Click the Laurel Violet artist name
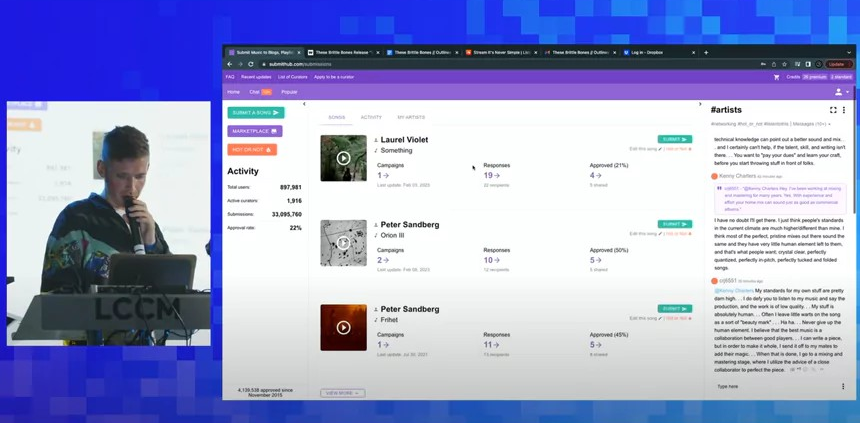This screenshot has width=860, height=423. 404,140
